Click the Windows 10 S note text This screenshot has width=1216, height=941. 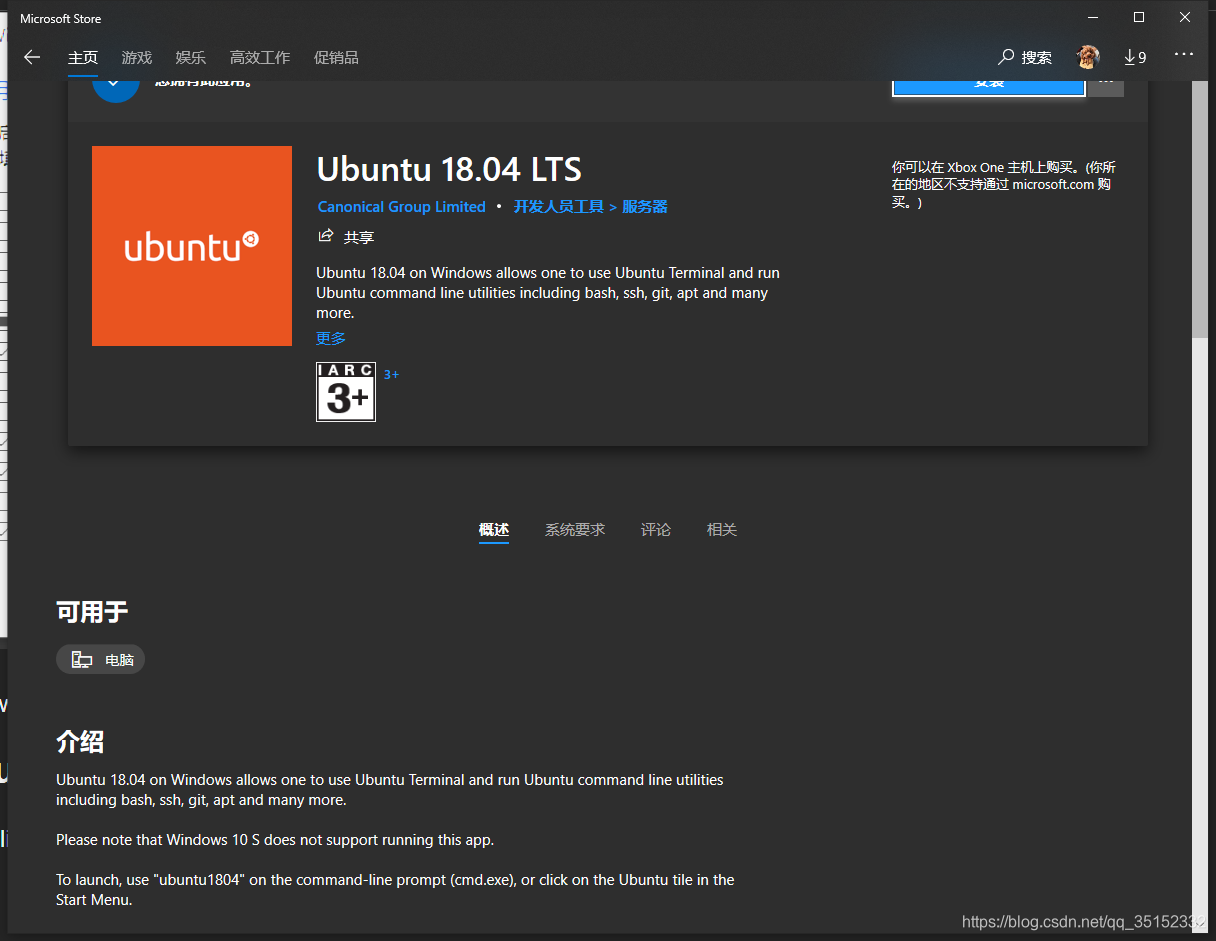tap(275, 840)
